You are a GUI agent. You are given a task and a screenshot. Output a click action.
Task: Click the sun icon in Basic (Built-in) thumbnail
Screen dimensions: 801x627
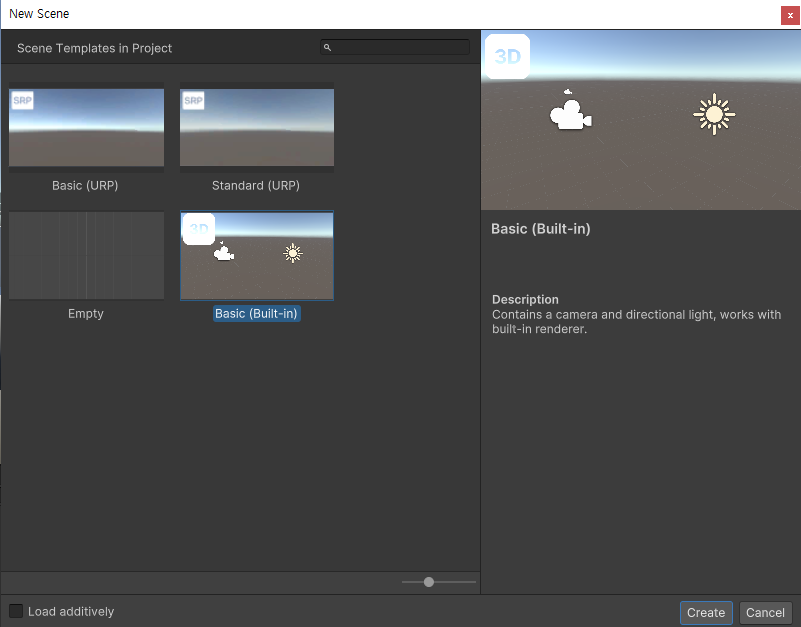coord(293,253)
